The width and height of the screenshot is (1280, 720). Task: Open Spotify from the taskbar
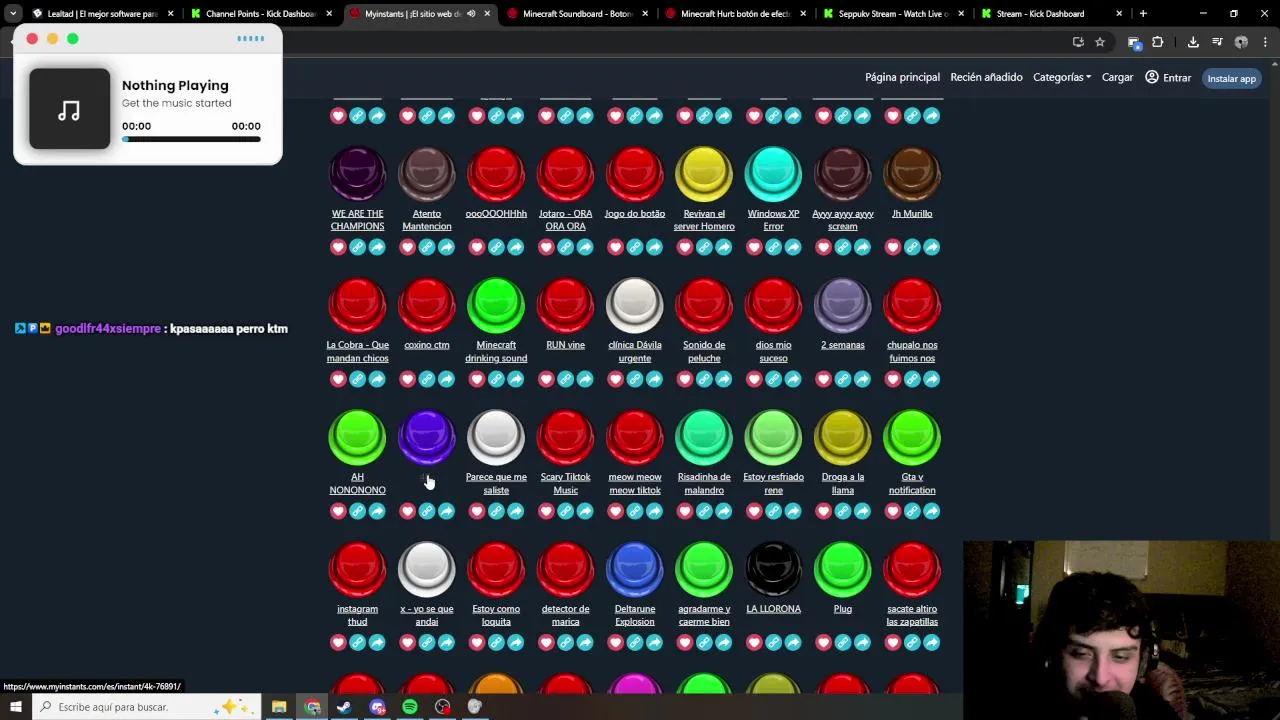(x=410, y=707)
